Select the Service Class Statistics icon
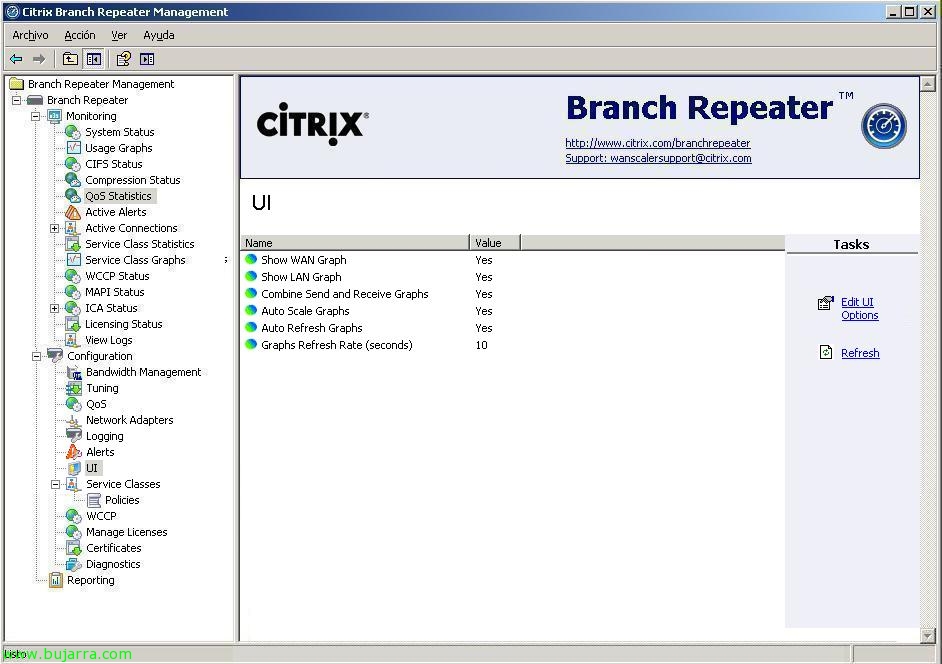Viewport: 942px width, 664px height. (x=73, y=244)
